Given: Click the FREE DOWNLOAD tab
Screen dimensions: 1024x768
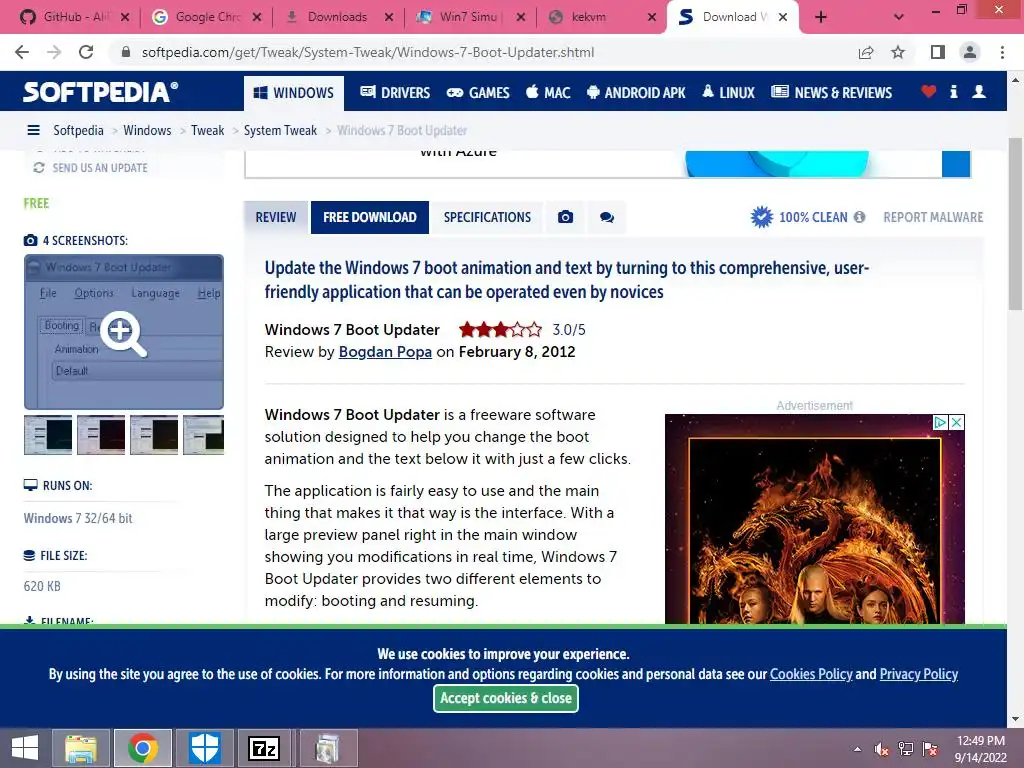Looking at the screenshot, I should coord(370,217).
